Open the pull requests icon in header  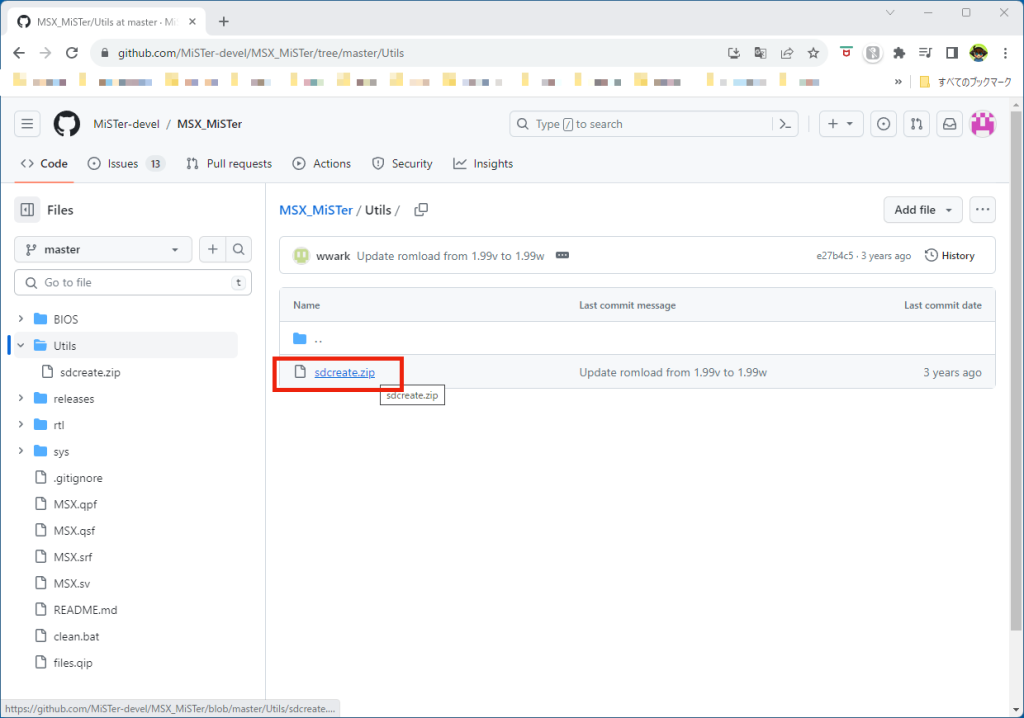pos(916,124)
